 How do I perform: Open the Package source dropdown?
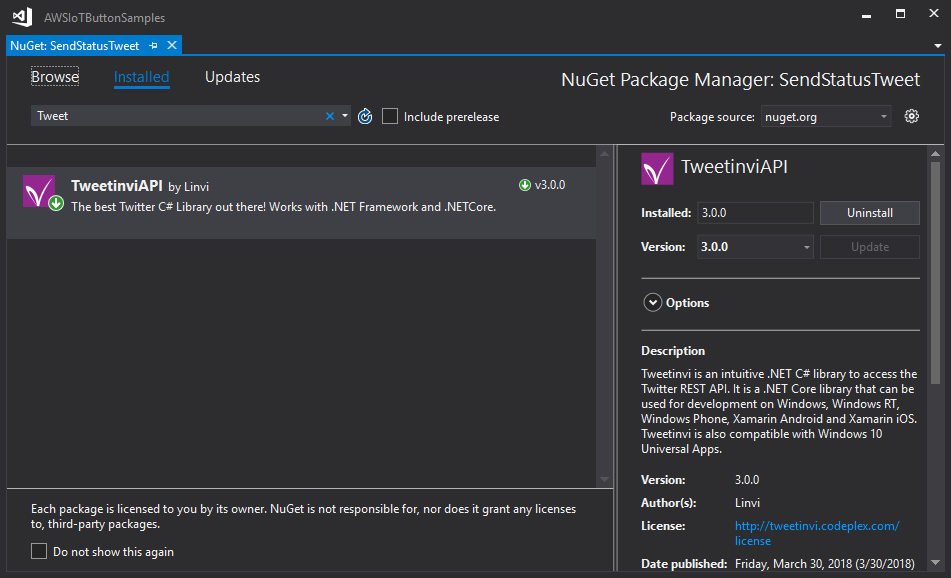click(x=826, y=117)
